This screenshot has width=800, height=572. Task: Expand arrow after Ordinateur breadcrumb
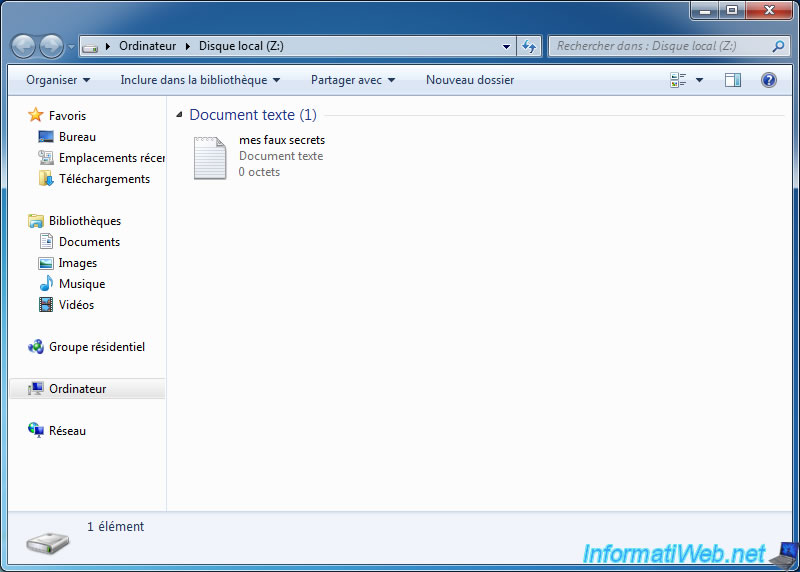[x=188, y=46]
